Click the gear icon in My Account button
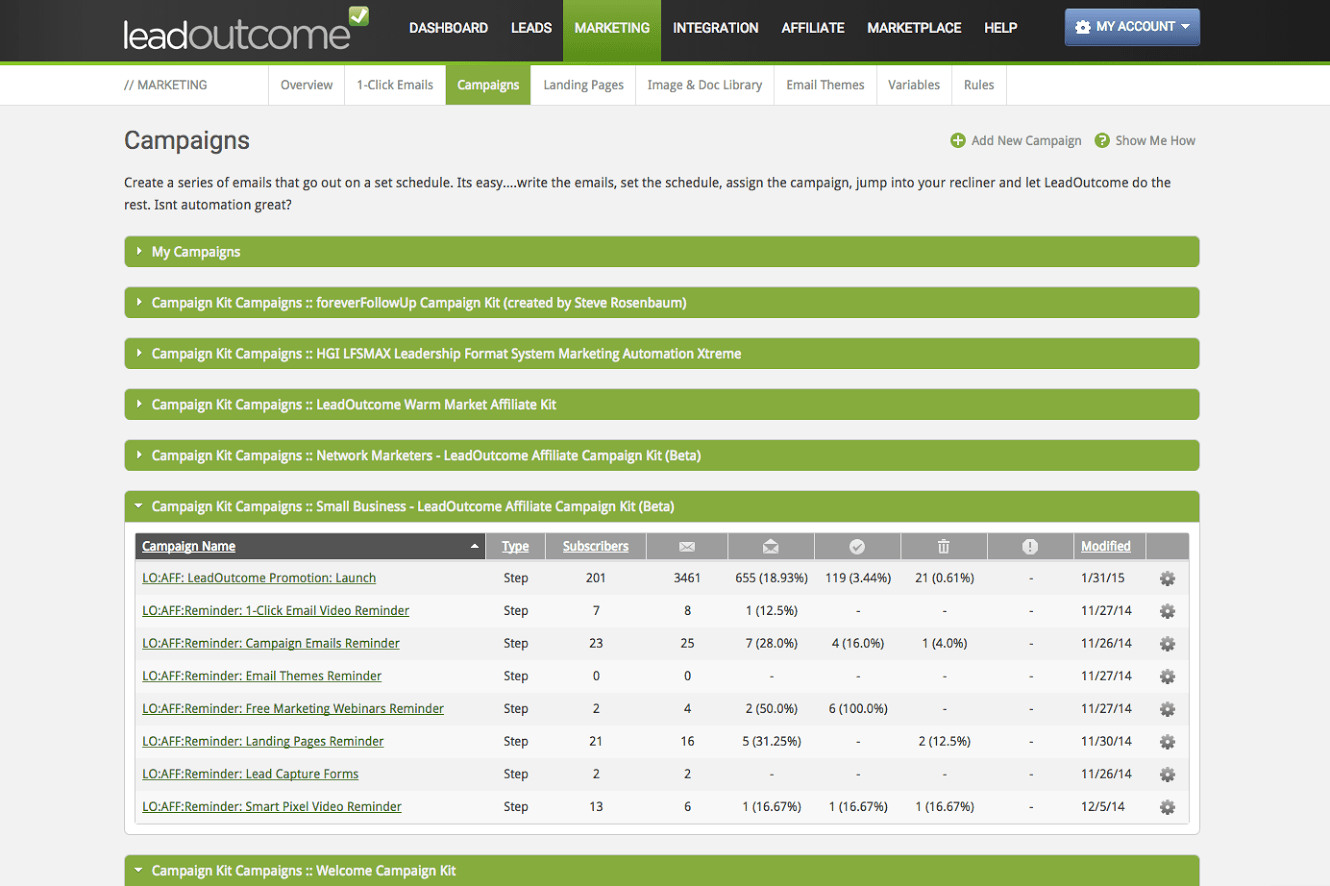The width and height of the screenshot is (1330, 886). pyautogui.click(x=1083, y=27)
